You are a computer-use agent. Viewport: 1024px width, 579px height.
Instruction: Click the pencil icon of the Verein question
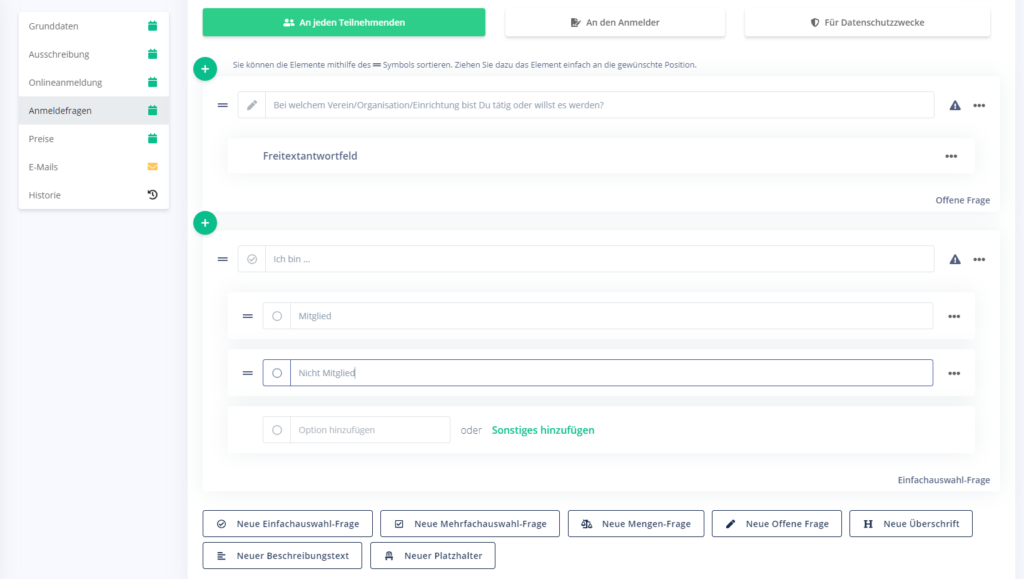(x=252, y=105)
